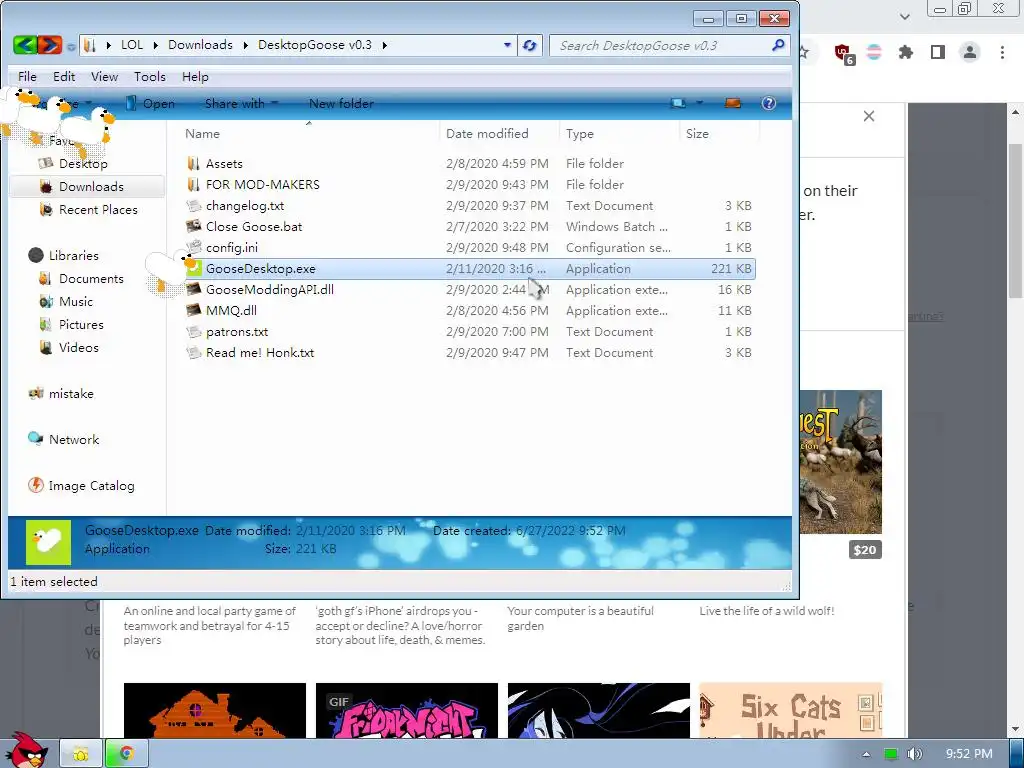Select the mistake user folder in sidebar
The height and width of the screenshot is (768, 1024).
point(71,394)
